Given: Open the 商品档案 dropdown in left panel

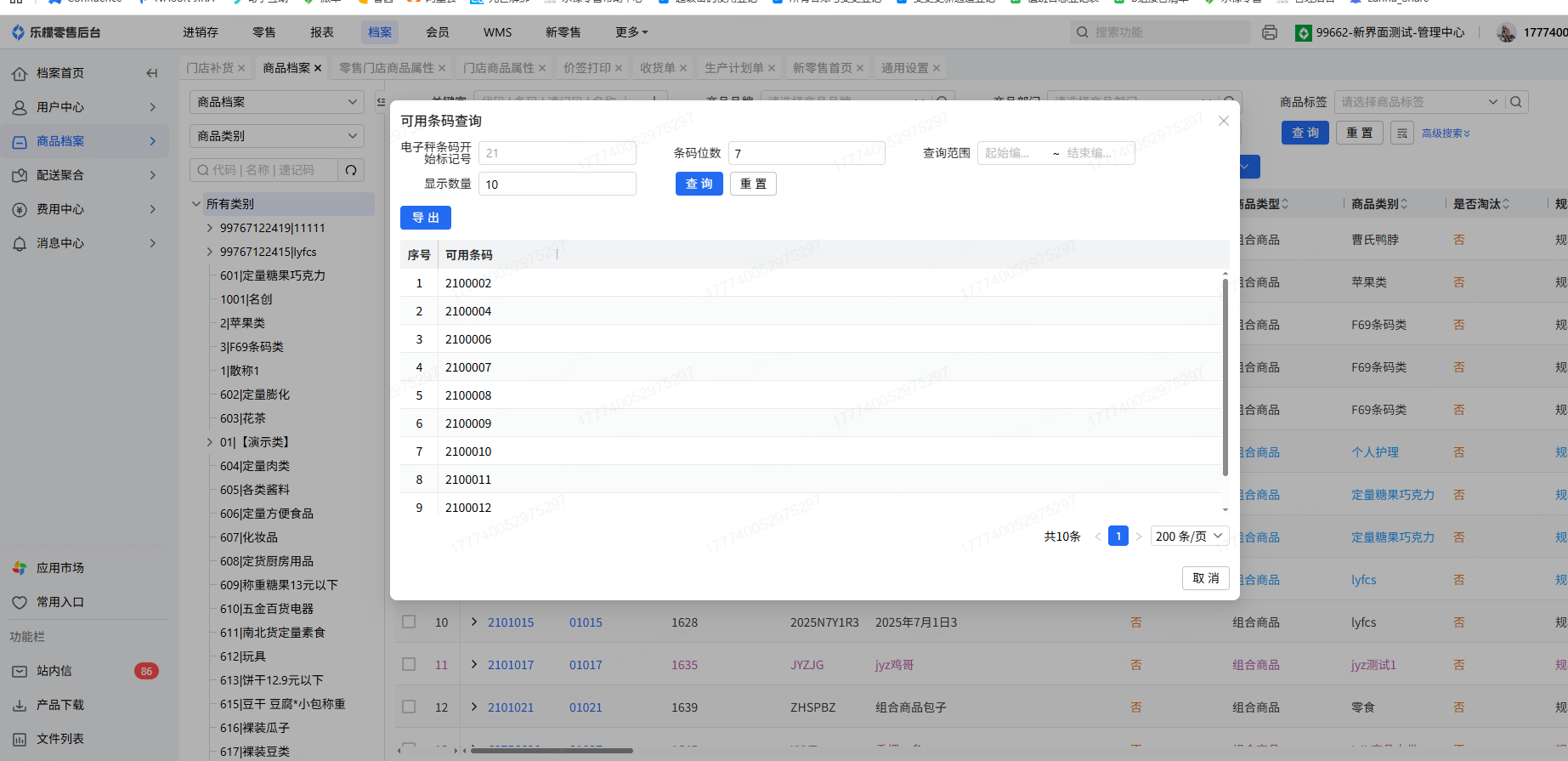Looking at the screenshot, I should (277, 102).
